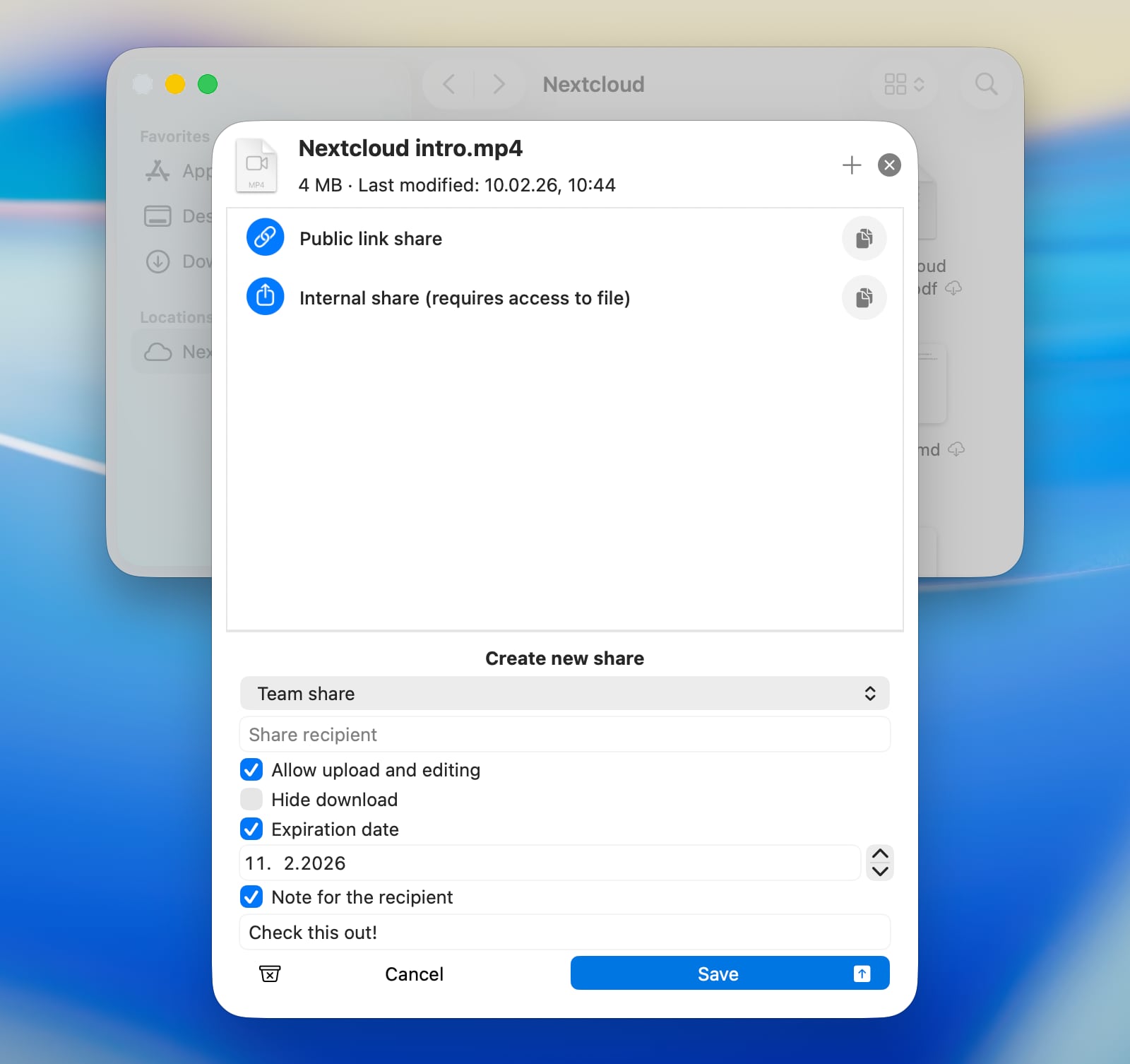
Task: Copy the public link share
Action: tap(864, 238)
